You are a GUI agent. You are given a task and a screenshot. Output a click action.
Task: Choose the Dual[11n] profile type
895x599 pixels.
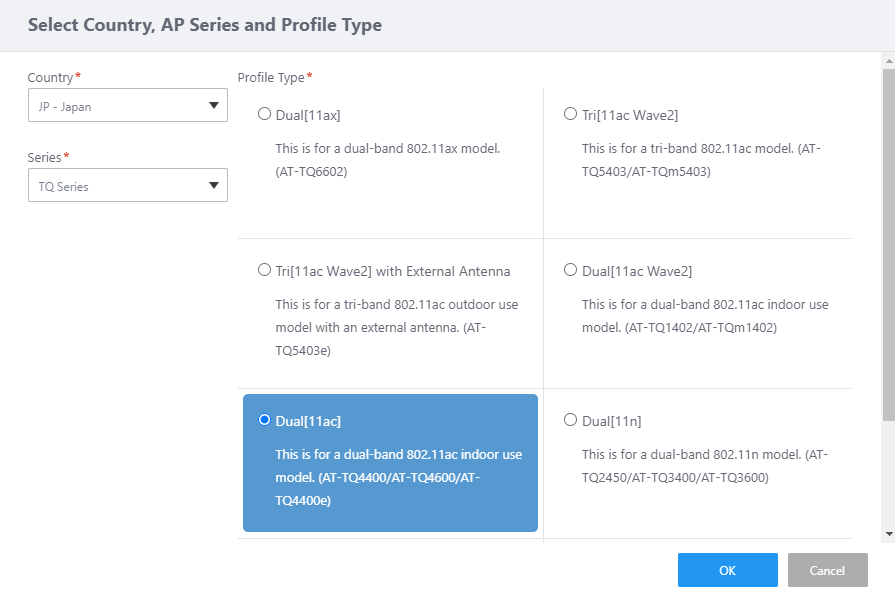point(570,420)
